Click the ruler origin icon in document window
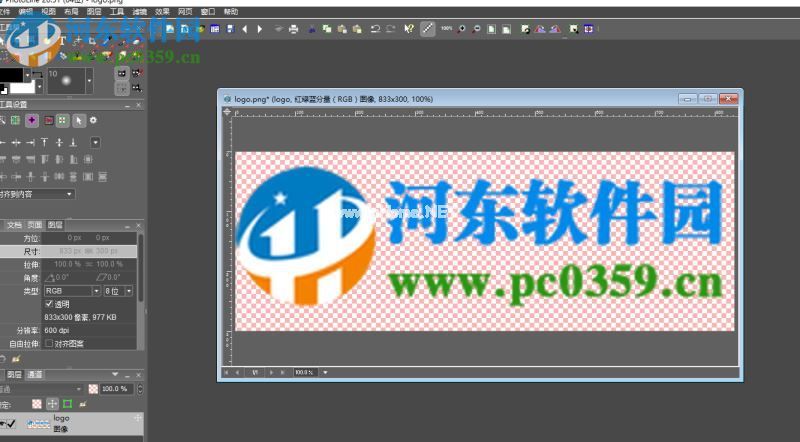The image size is (800, 442). click(x=227, y=111)
